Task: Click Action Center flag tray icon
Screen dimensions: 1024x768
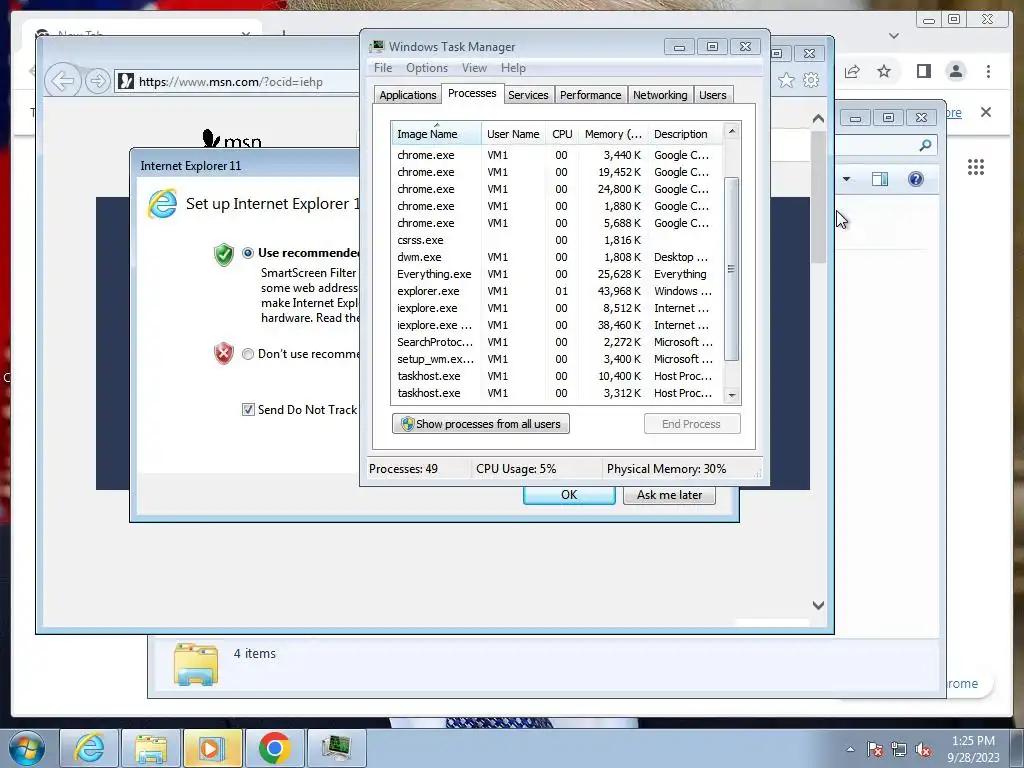Action: click(x=875, y=749)
